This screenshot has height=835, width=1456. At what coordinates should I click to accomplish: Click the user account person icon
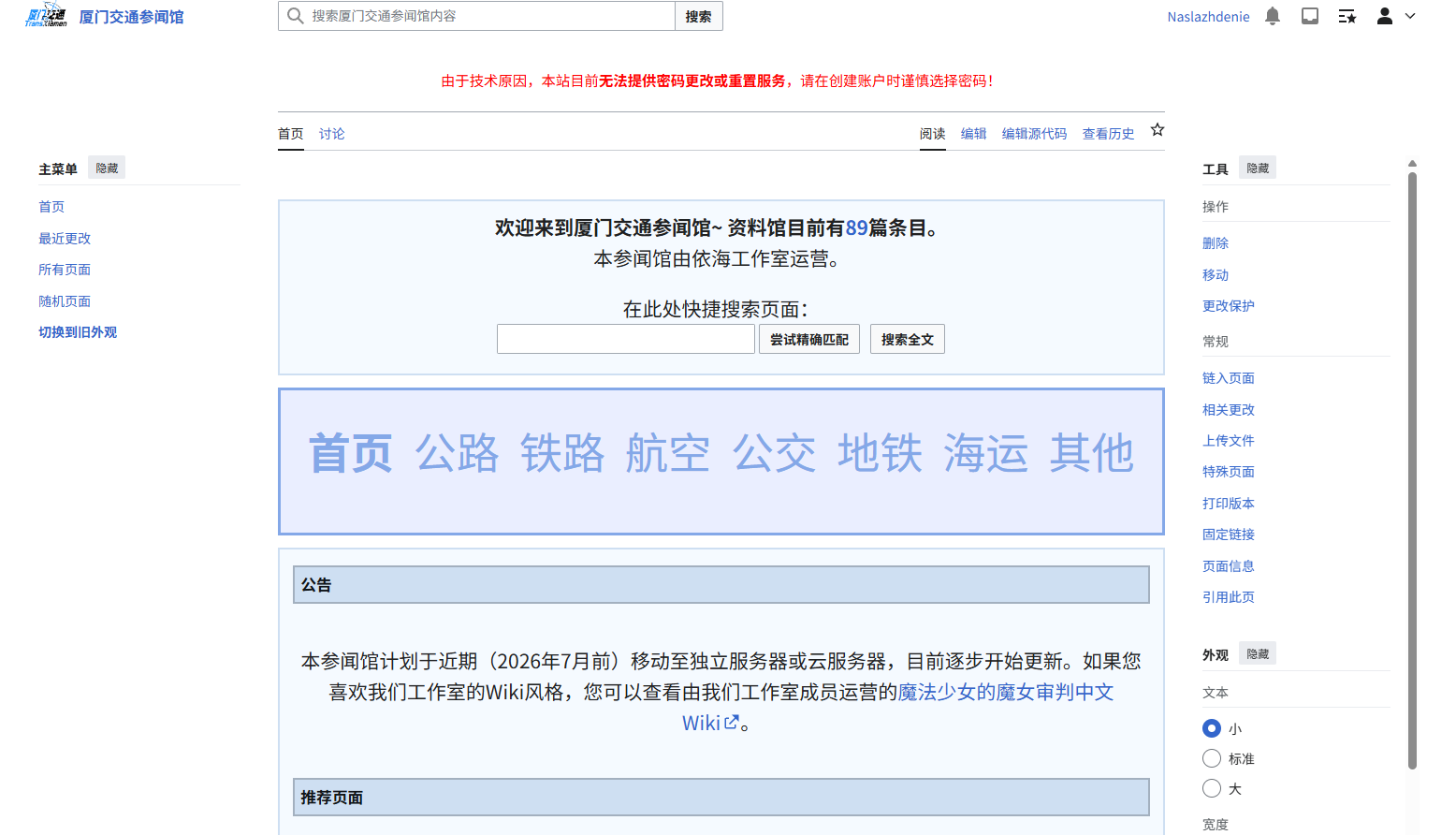1384,15
